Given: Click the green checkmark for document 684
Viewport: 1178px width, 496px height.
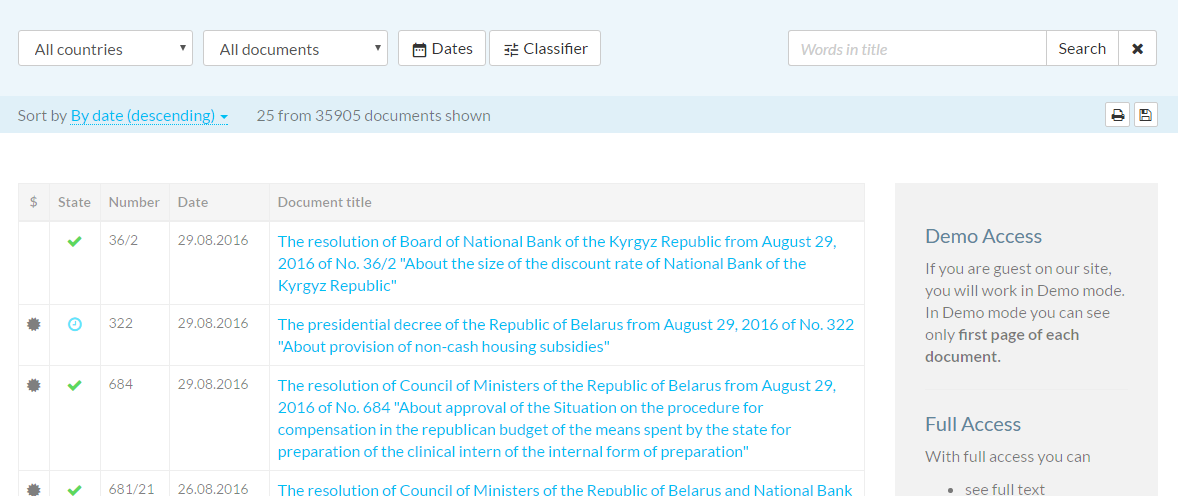Looking at the screenshot, I should click(x=74, y=385).
